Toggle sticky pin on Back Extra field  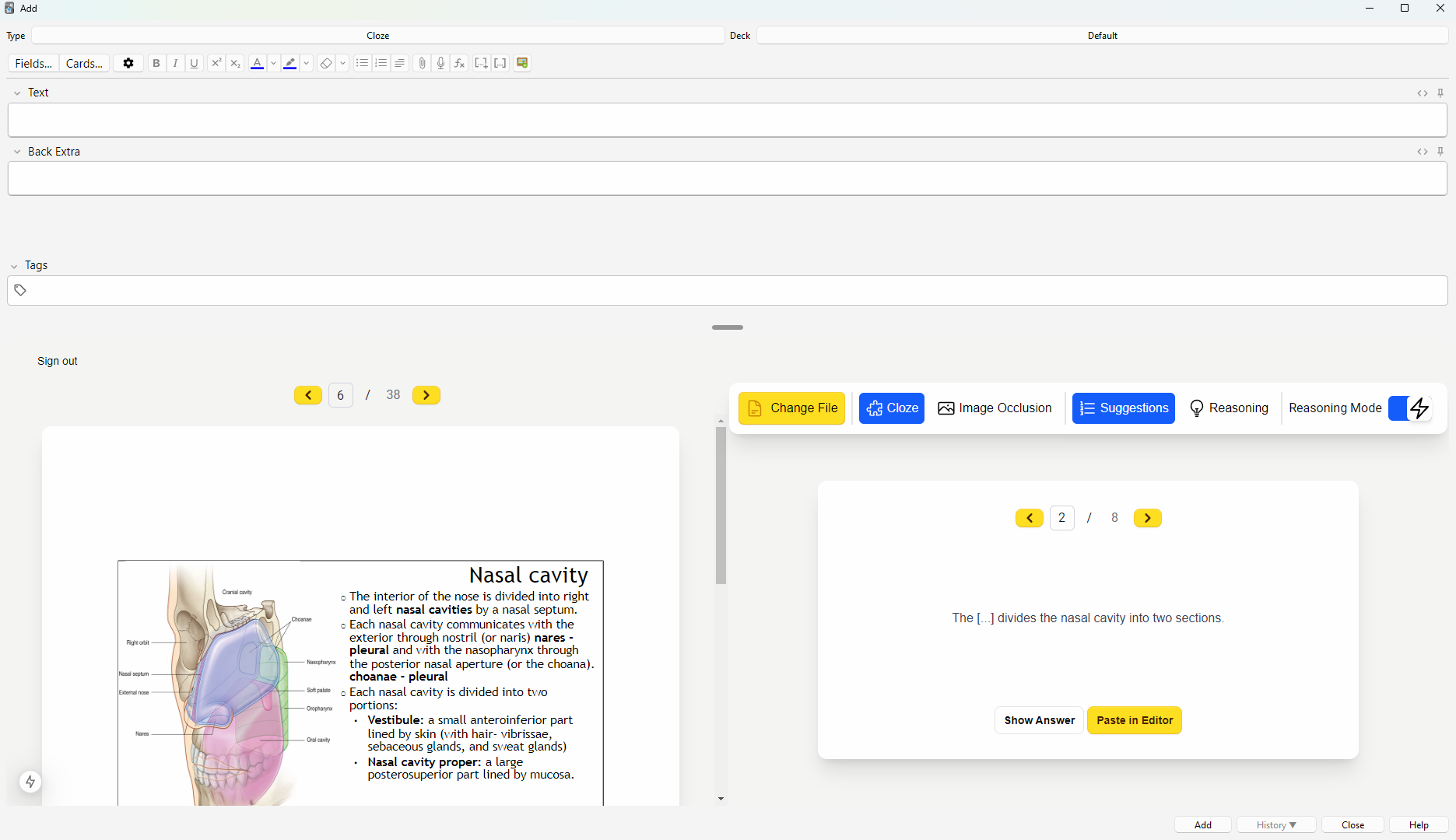coord(1440,152)
